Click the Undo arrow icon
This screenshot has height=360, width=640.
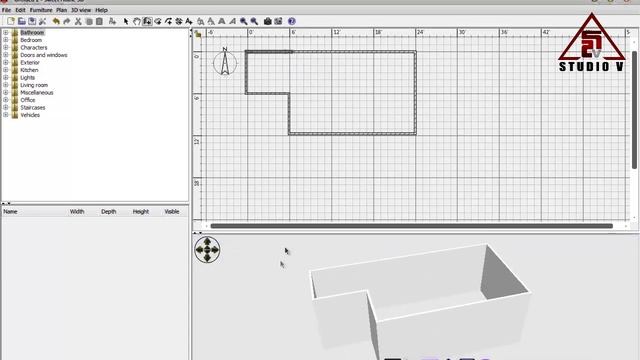coord(56,21)
